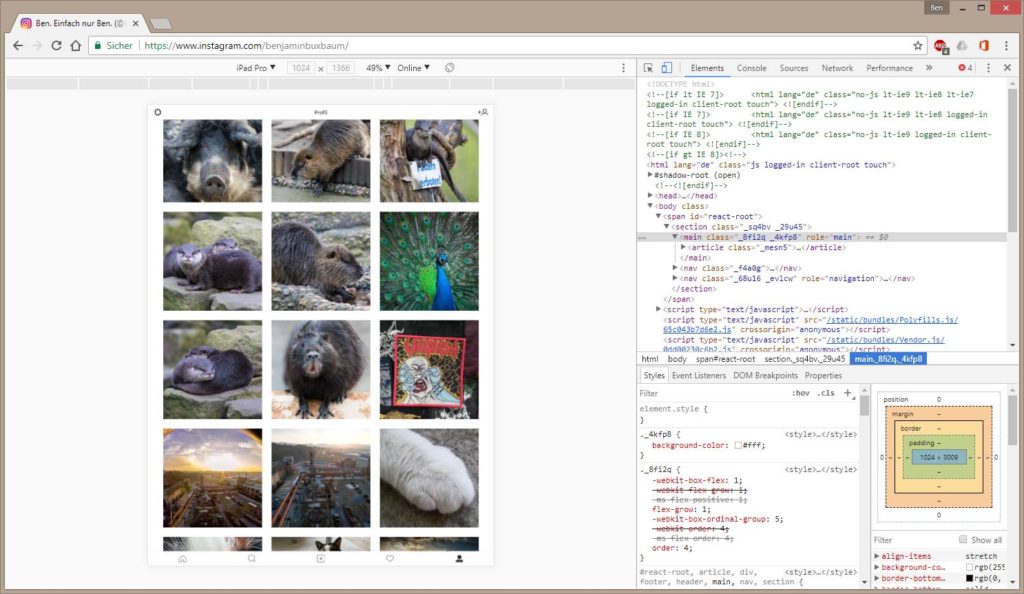Open the DOM Breakpoints tab
Viewport: 1024px width, 594px height.
click(x=765, y=375)
